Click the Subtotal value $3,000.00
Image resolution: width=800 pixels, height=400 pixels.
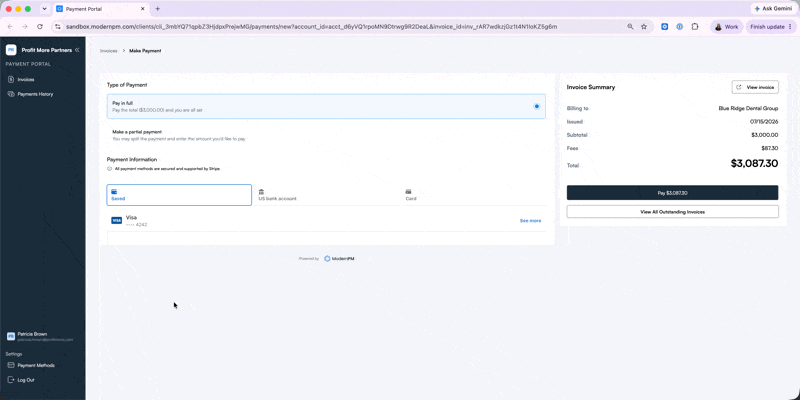765,135
